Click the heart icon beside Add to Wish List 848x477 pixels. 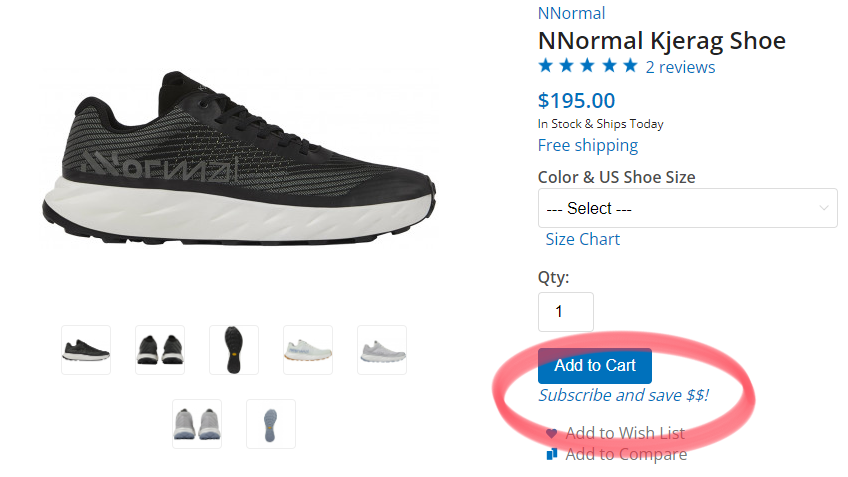[x=551, y=434]
